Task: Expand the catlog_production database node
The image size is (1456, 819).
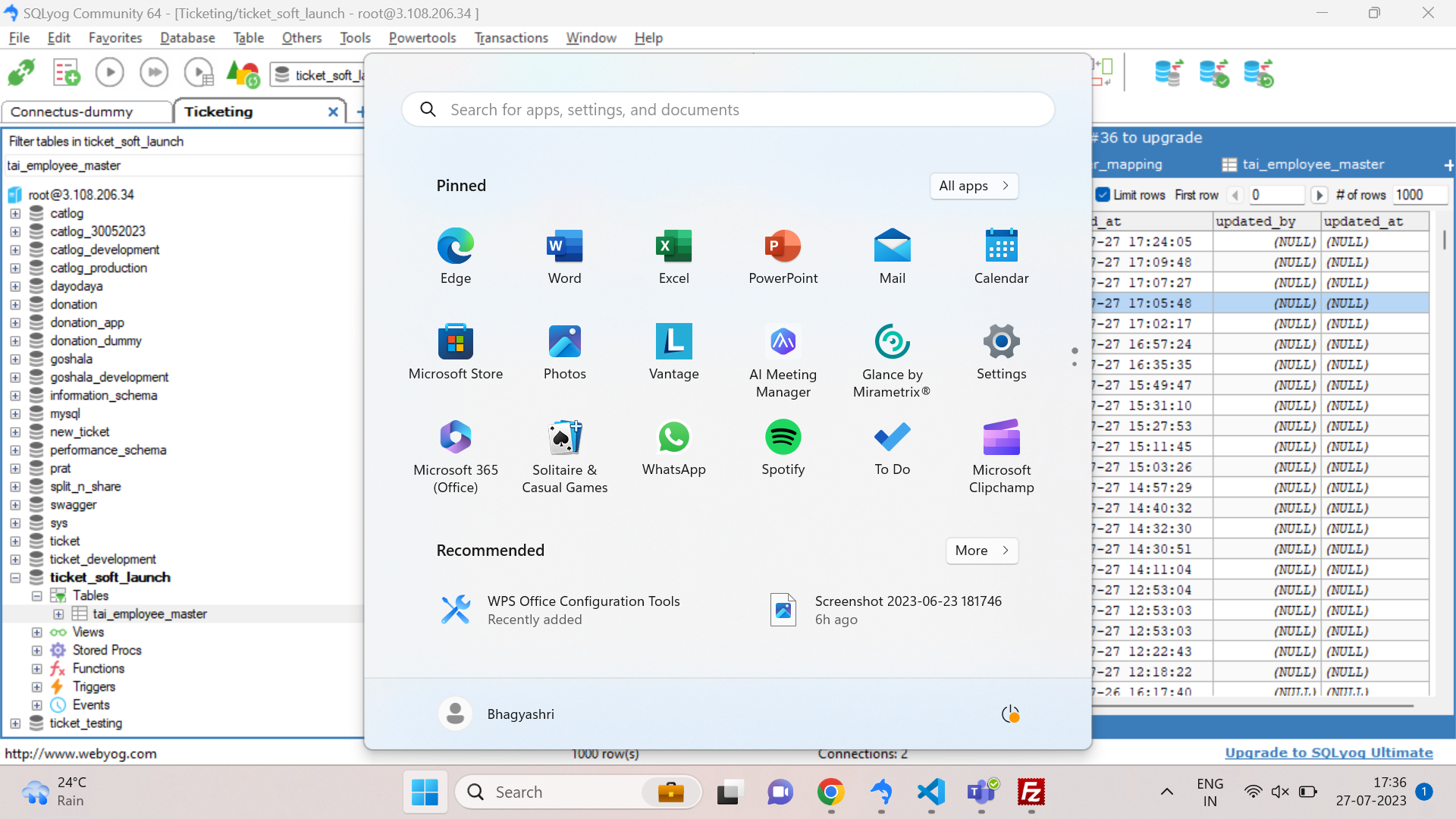Action: click(x=15, y=268)
